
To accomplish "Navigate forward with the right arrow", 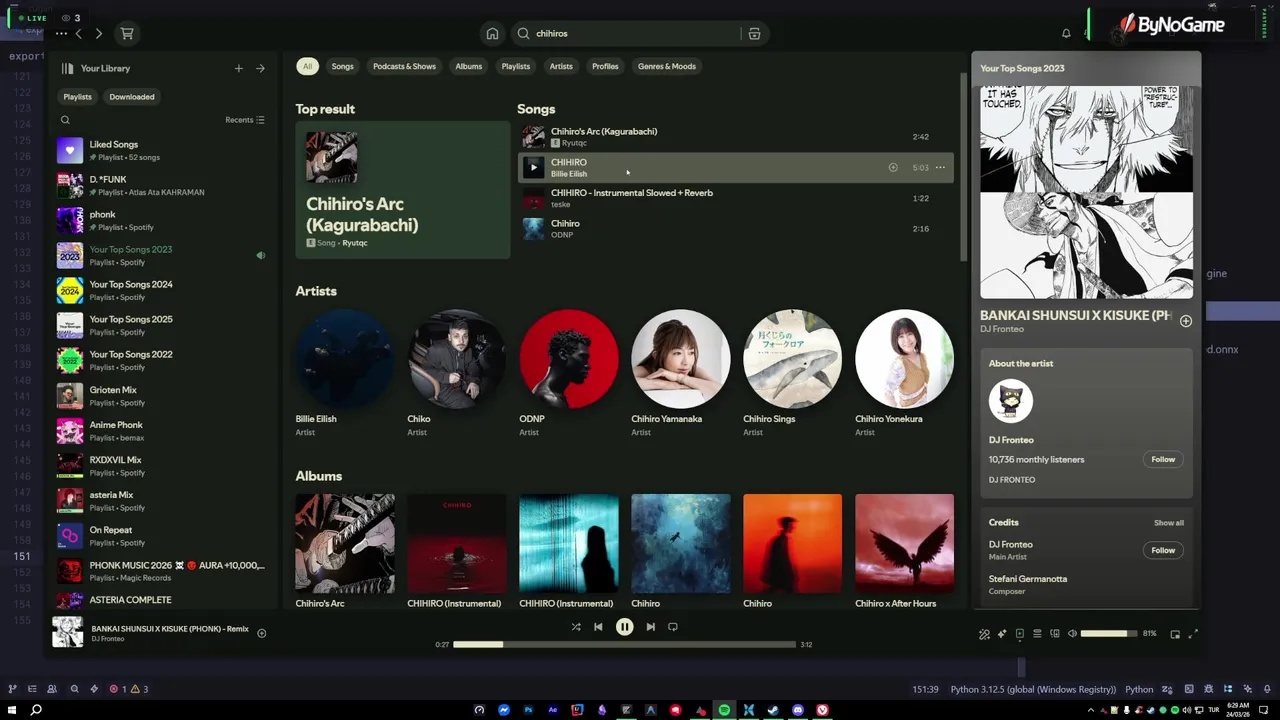I will pos(98,33).
